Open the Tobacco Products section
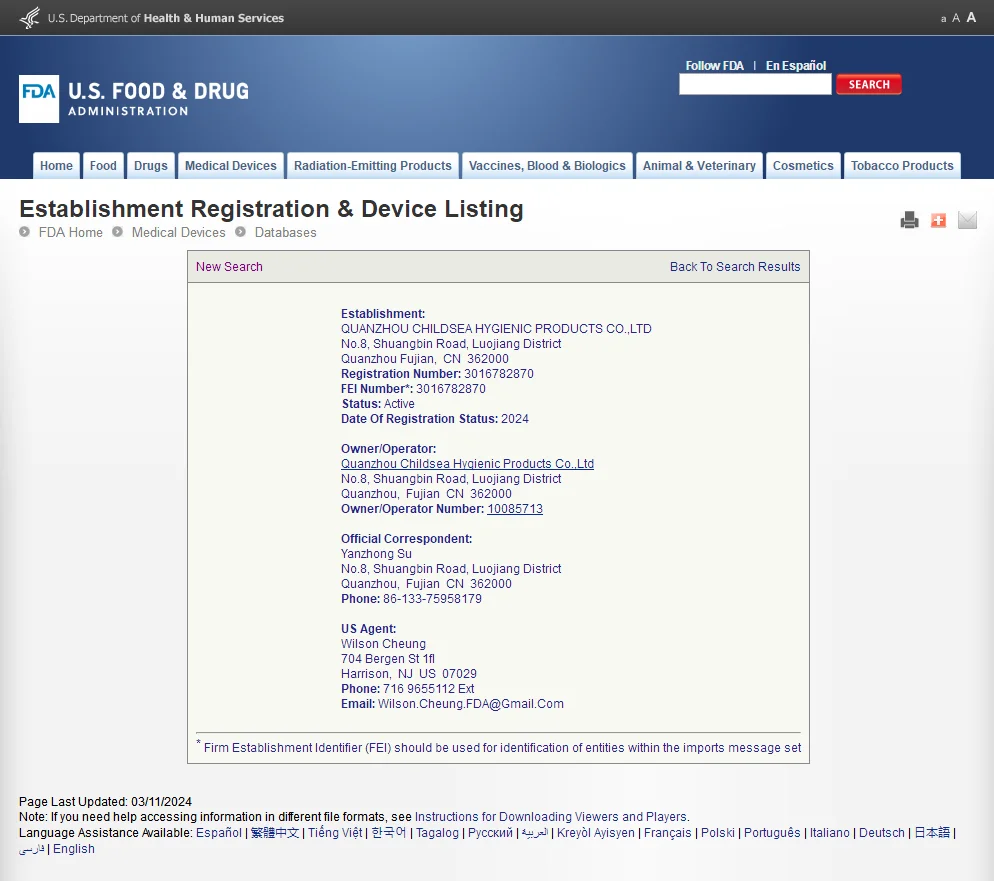This screenshot has height=881, width=994. [x=901, y=165]
